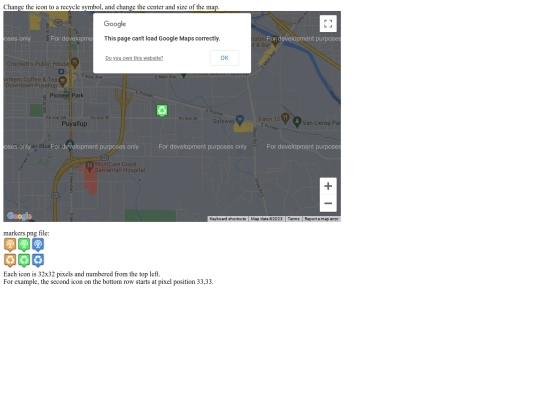Open the 'Do you own this website?' link
Screen dimensions: 540x405
(x=134, y=58)
